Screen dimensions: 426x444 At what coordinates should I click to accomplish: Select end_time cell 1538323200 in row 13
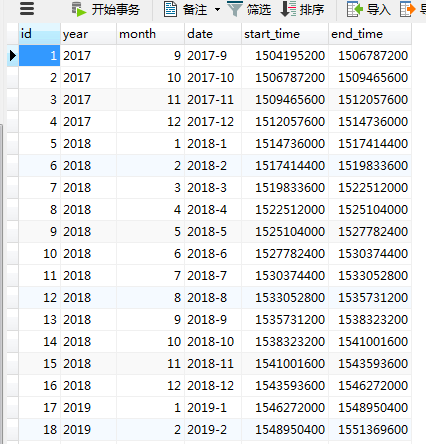370,320
